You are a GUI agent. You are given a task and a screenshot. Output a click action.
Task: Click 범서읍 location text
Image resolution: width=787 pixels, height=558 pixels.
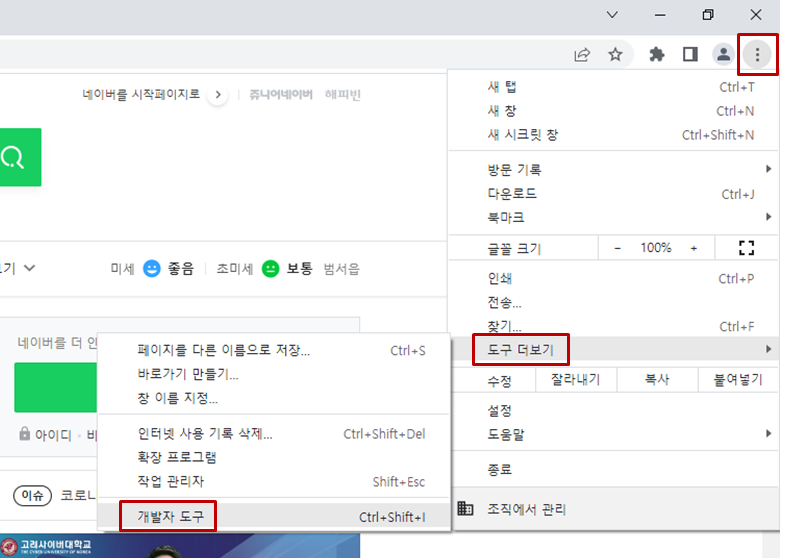pos(341,269)
